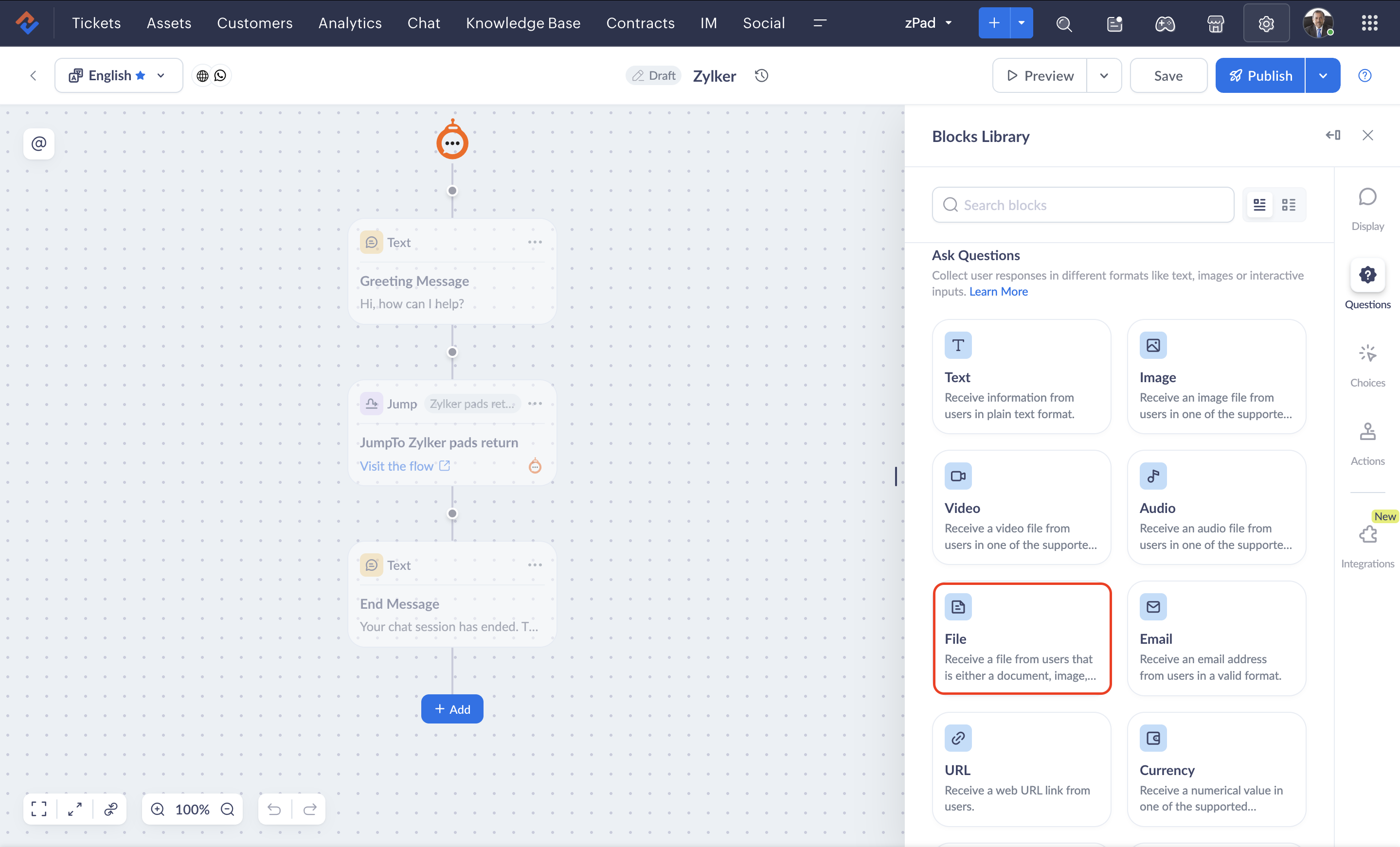Screen dimensions: 1400x847
Task: Switch blocks to compact list view
Action: click(x=1289, y=205)
